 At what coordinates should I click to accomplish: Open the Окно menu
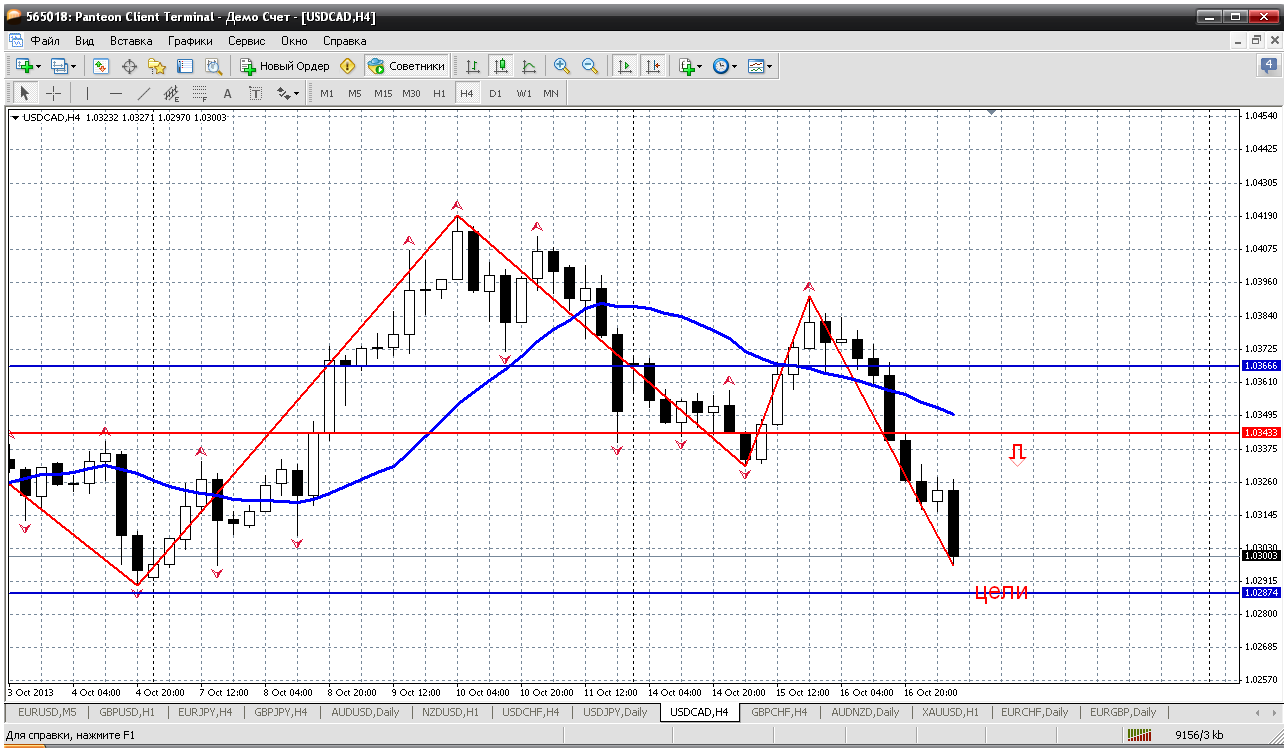coord(294,41)
